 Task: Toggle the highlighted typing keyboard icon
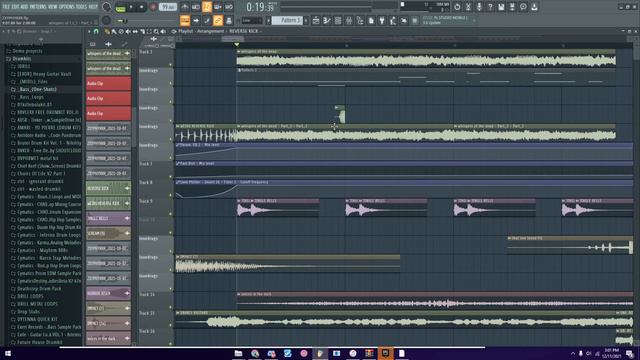[x=185, y=20]
